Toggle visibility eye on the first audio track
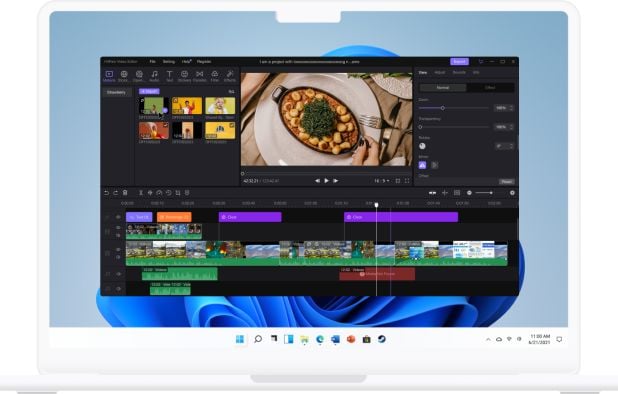The image size is (618, 394). coord(118,274)
